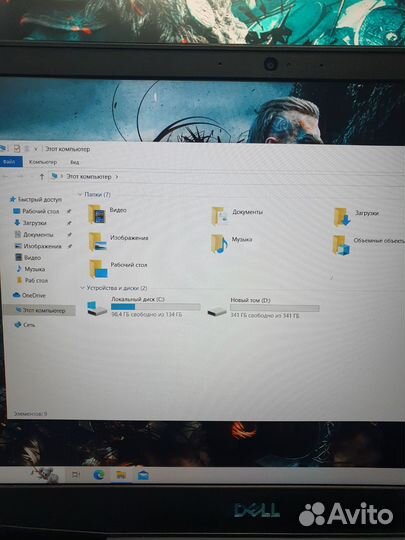Click the window title Этот компьютер

click(68, 149)
